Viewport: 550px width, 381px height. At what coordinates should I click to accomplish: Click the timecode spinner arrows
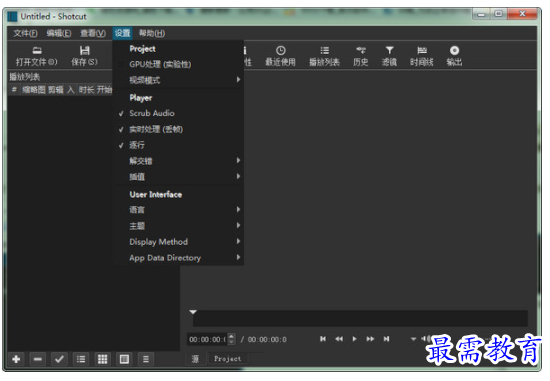pos(231,339)
